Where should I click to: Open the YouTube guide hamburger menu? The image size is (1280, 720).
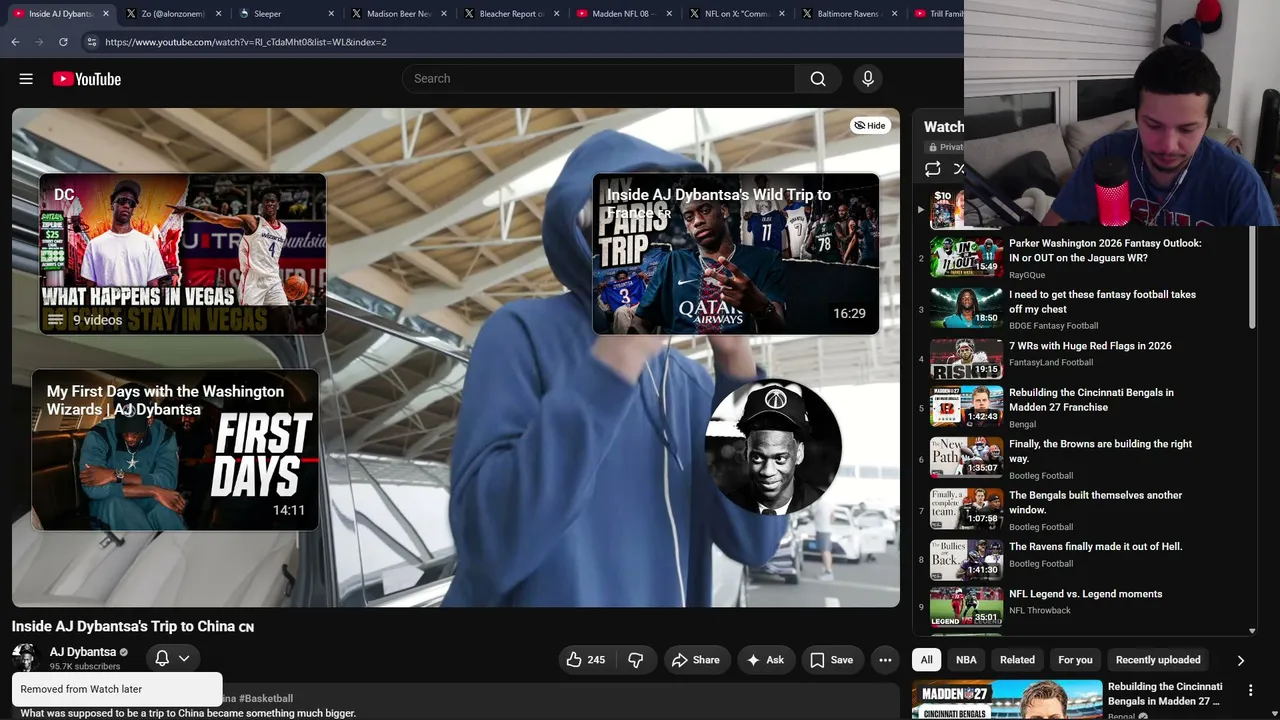tap(26, 79)
